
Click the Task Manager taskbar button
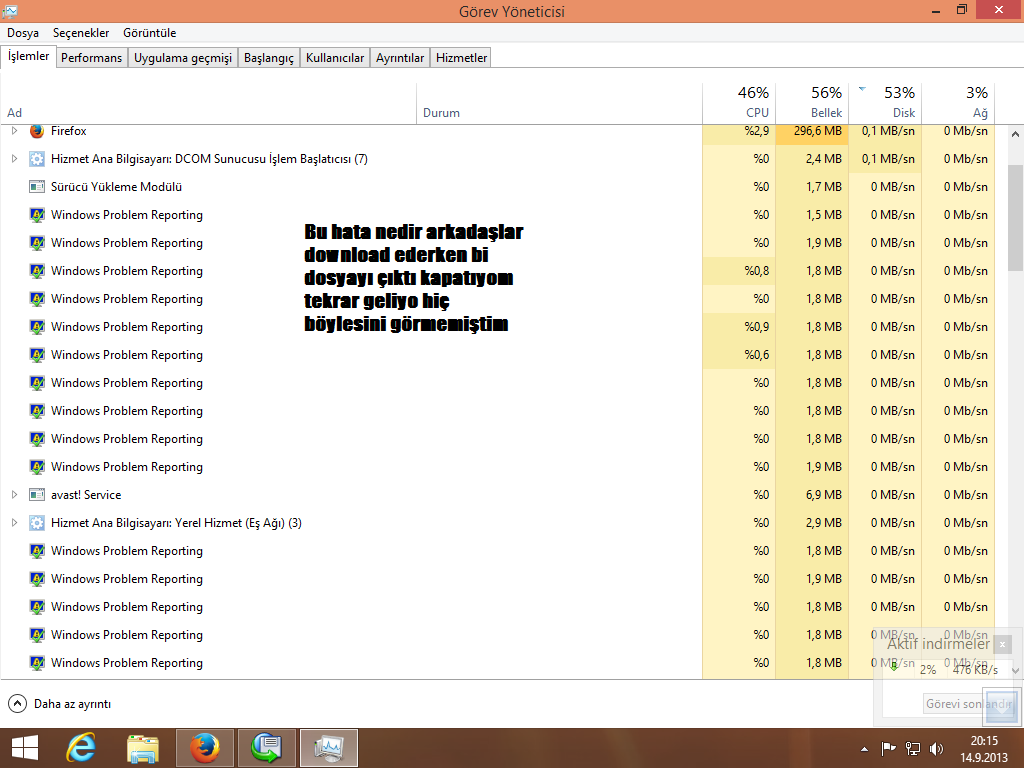[x=328, y=748]
